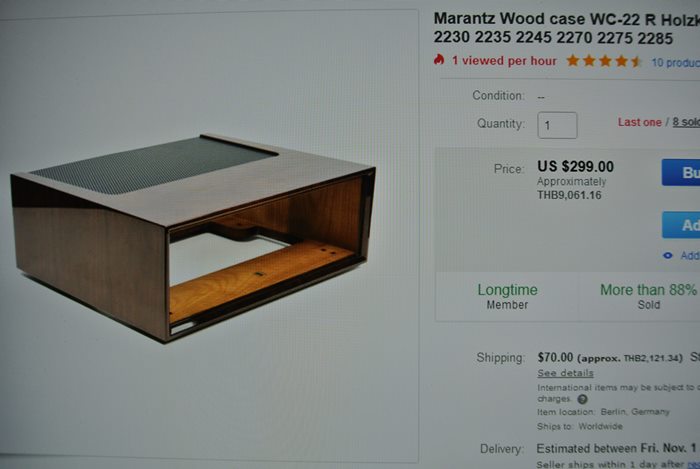Click the Longtime Member badge
700x469 pixels.
pos(508,296)
